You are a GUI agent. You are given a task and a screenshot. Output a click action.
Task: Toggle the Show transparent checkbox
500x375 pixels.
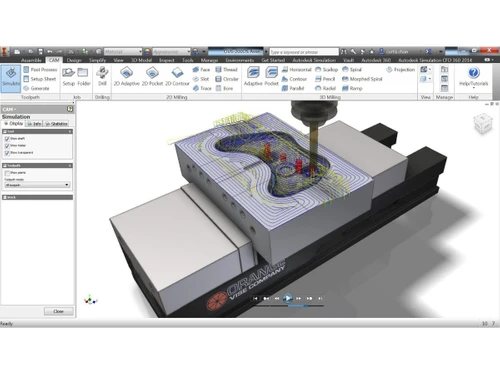7,152
